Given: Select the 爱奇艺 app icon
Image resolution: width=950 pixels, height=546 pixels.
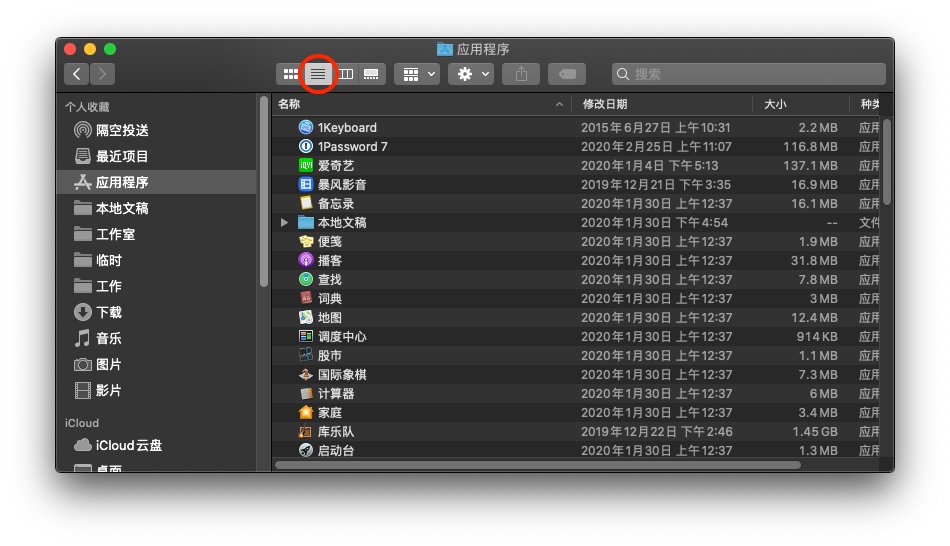Looking at the screenshot, I should tap(306, 166).
